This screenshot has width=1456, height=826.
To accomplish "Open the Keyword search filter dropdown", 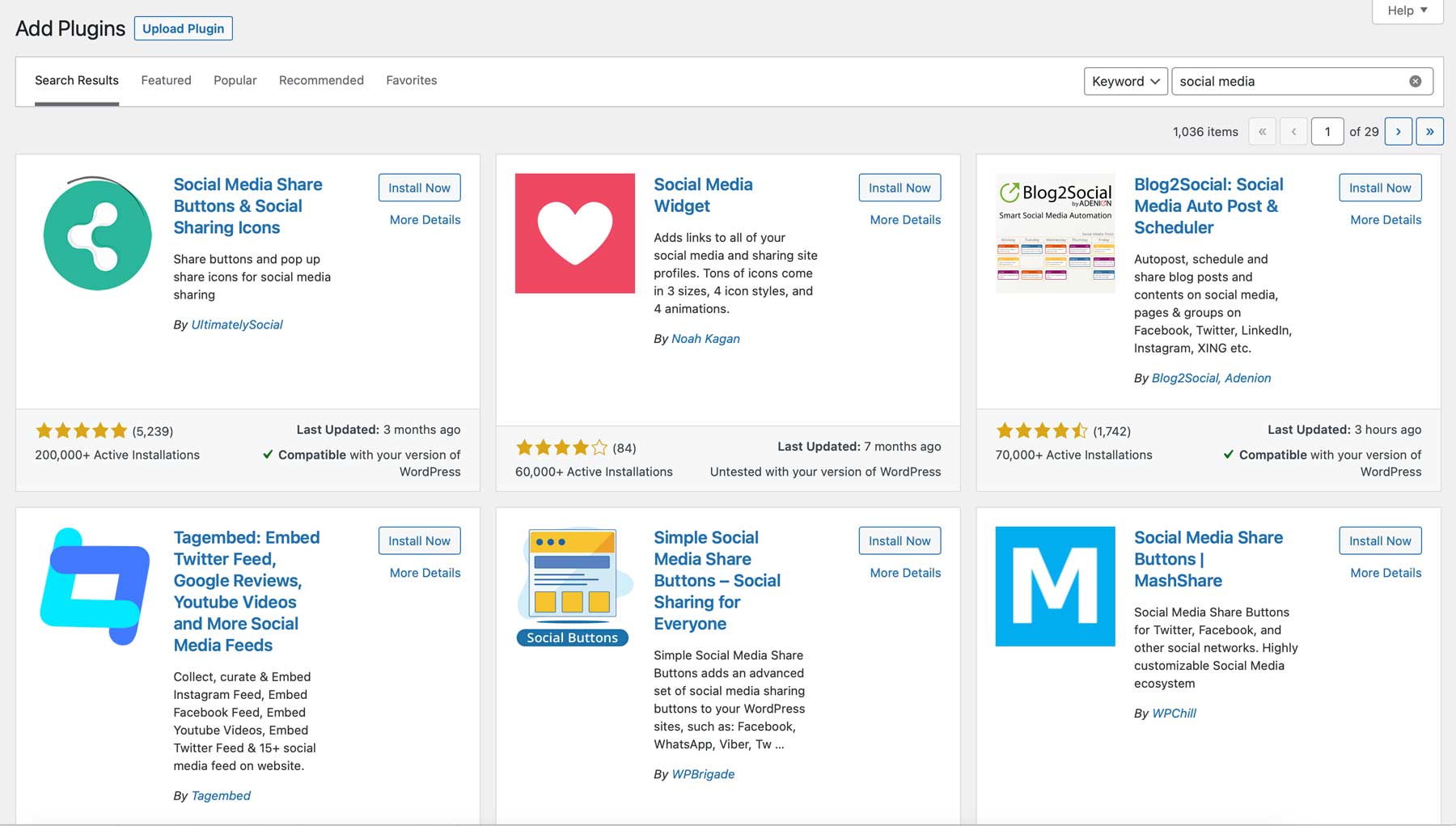I will [x=1125, y=81].
